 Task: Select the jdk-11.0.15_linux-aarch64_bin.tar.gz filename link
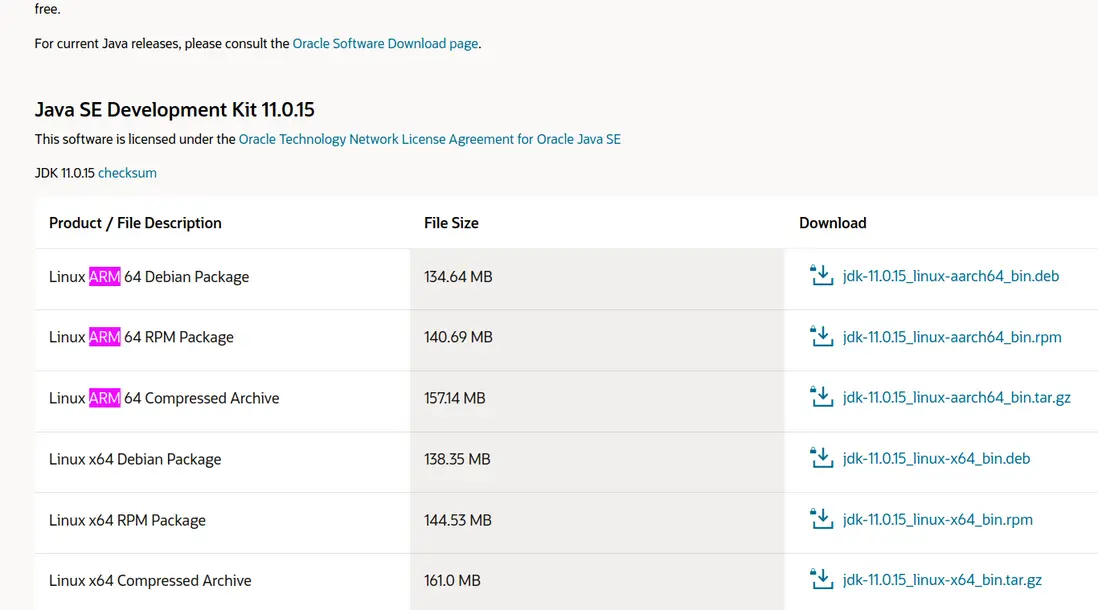956,397
